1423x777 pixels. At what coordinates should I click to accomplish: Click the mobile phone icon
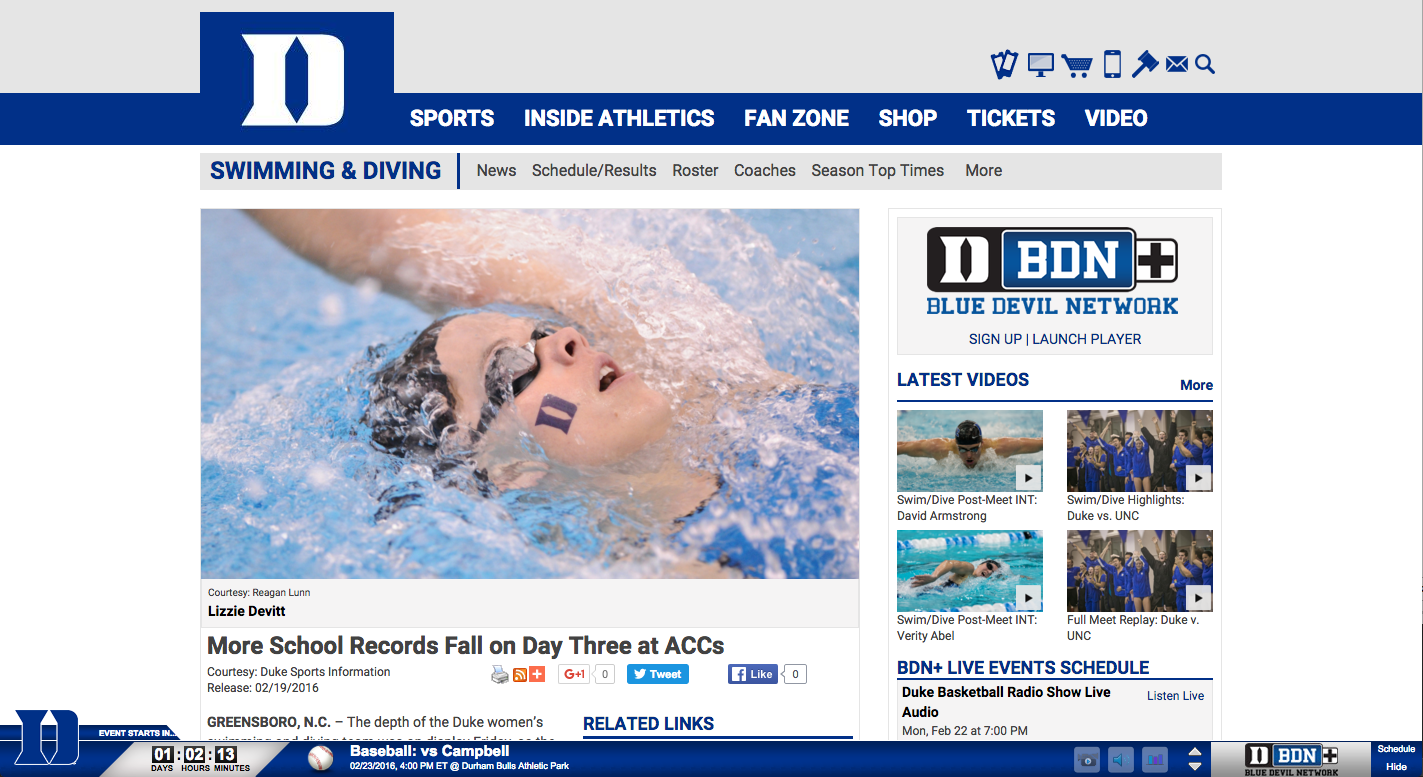tap(1112, 65)
